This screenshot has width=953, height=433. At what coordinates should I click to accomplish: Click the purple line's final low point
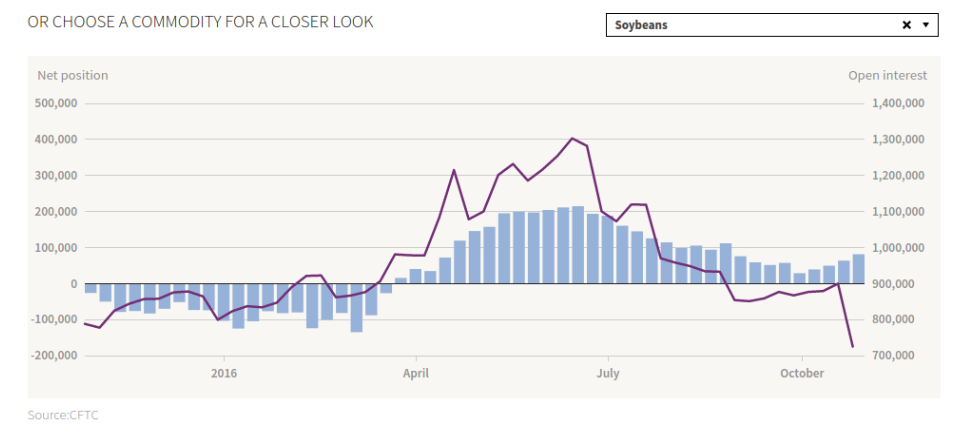pyautogui.click(x=852, y=347)
